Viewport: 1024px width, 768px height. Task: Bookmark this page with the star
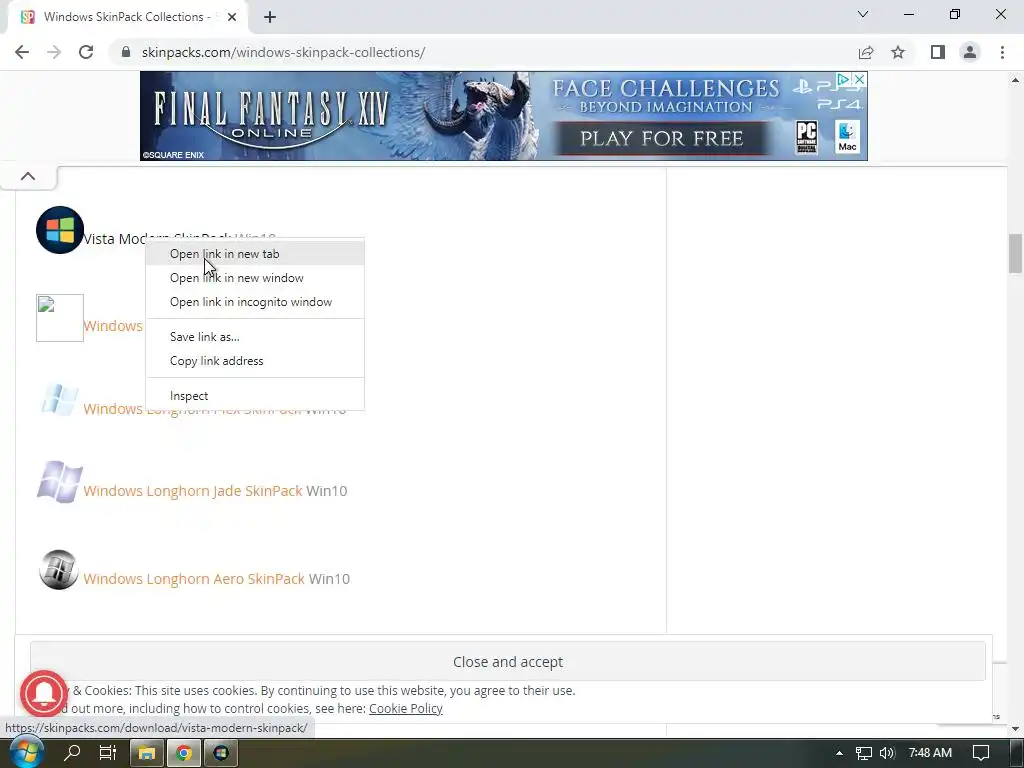pos(898,52)
